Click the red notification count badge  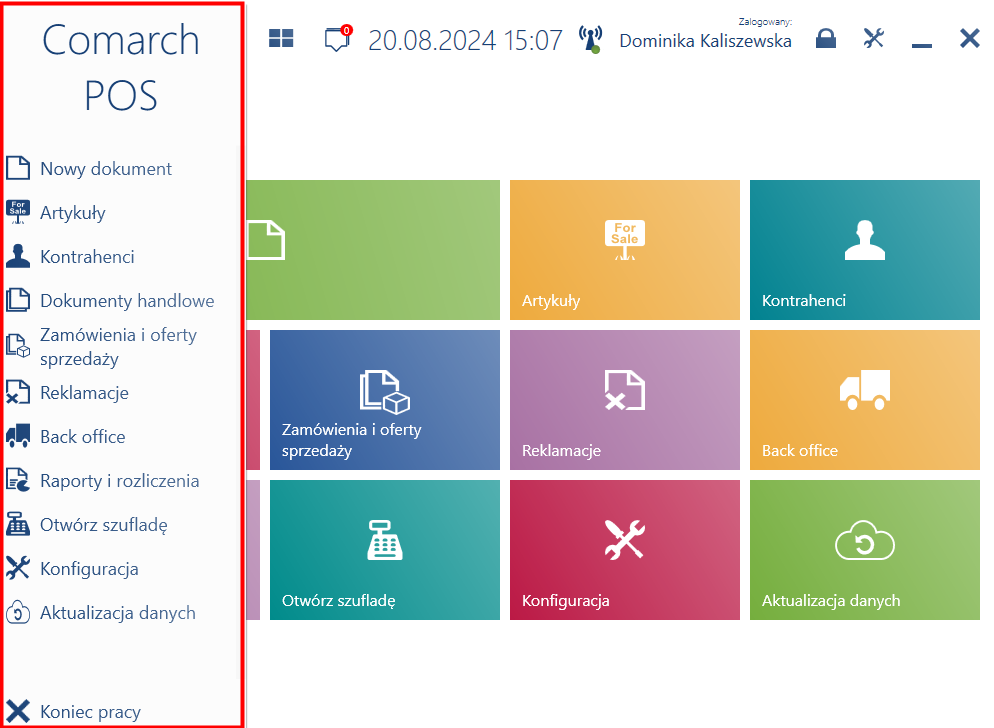346,30
